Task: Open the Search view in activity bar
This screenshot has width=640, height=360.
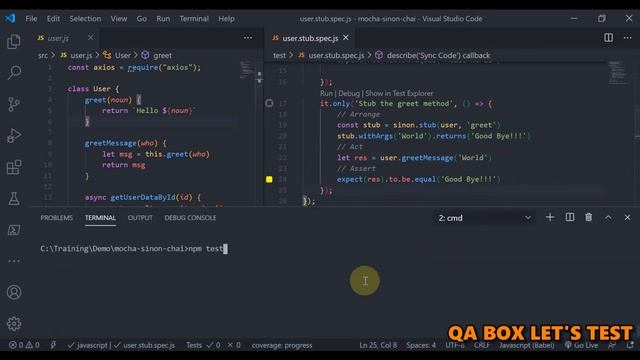Action: [14, 73]
